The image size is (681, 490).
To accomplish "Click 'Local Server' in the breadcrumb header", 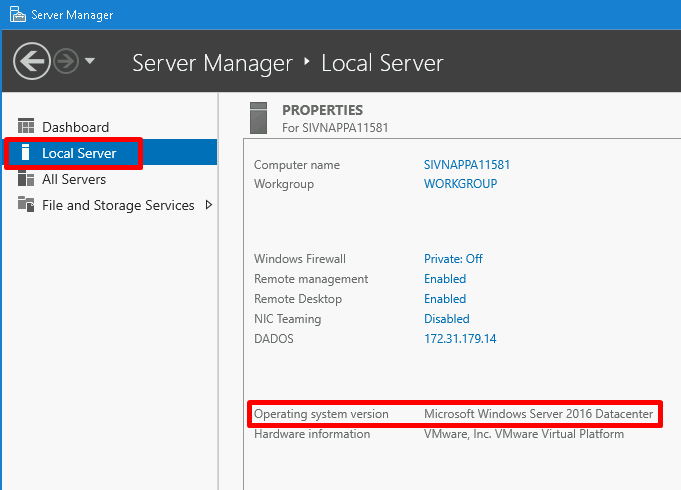I will pos(382,63).
